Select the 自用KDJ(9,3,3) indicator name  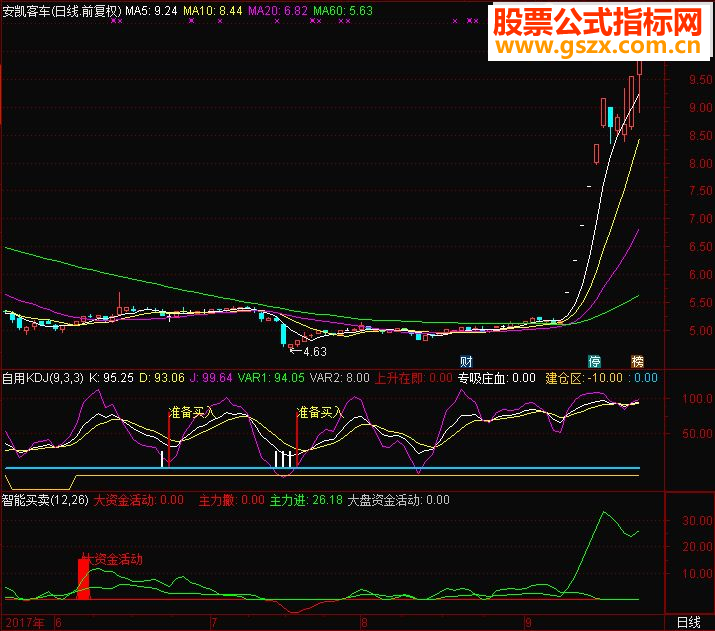click(x=43, y=378)
